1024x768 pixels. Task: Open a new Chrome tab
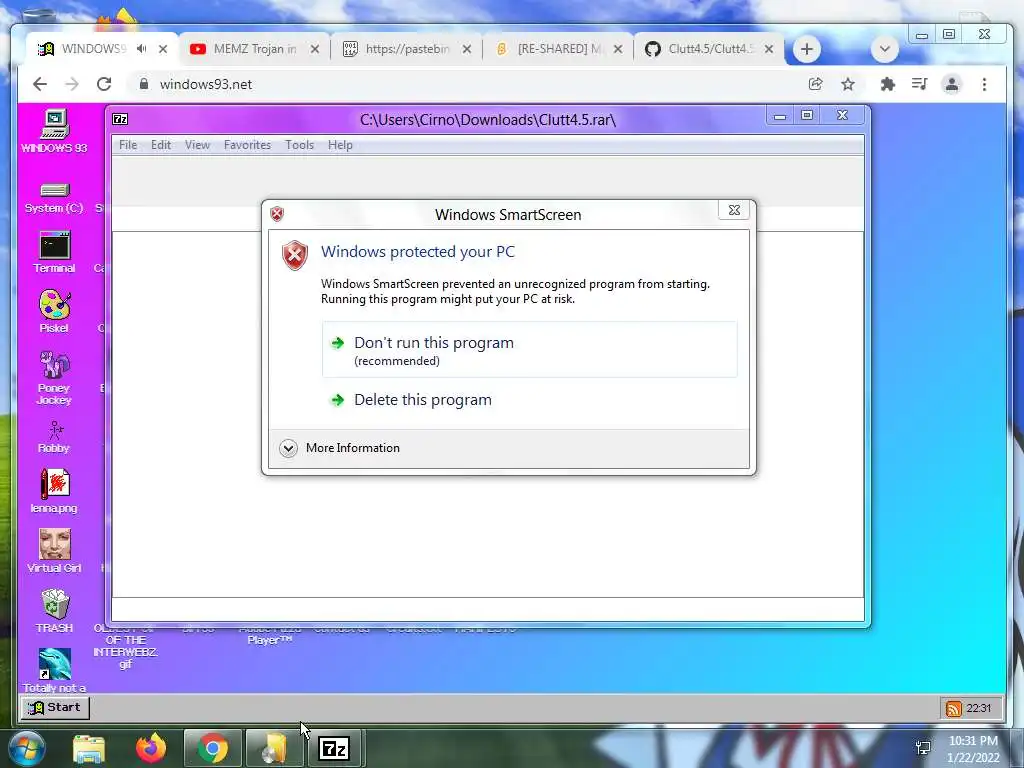point(807,49)
